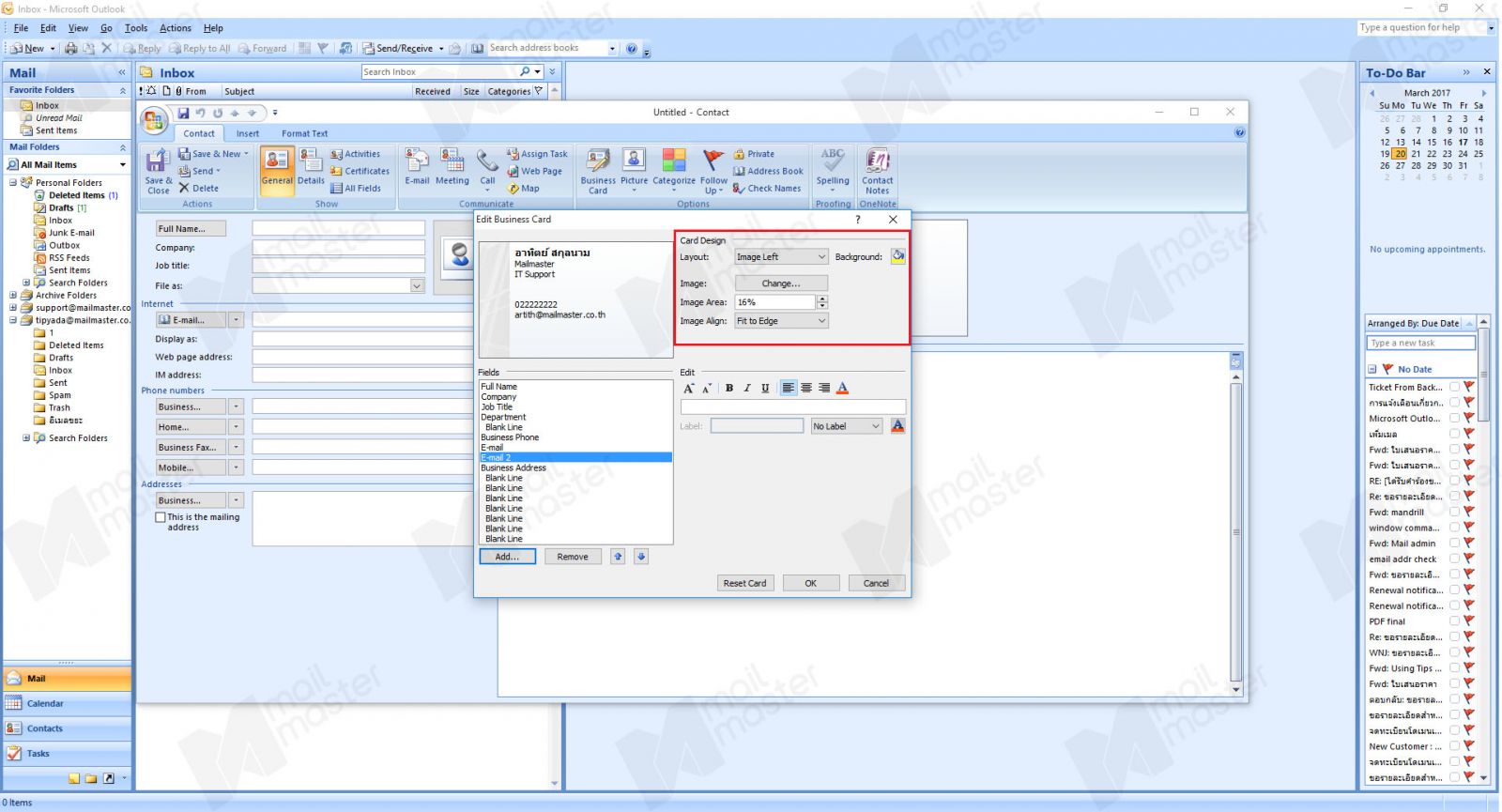Open E-mail type dropdown arrow

tap(236, 320)
